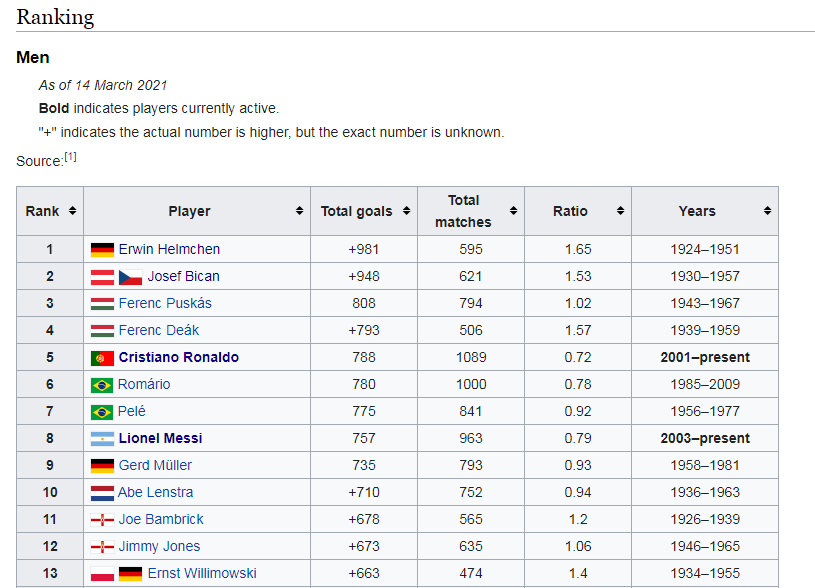The image size is (815, 588).
Task: Click the Dutch flag beside Abe Lenstra
Action: (x=102, y=493)
